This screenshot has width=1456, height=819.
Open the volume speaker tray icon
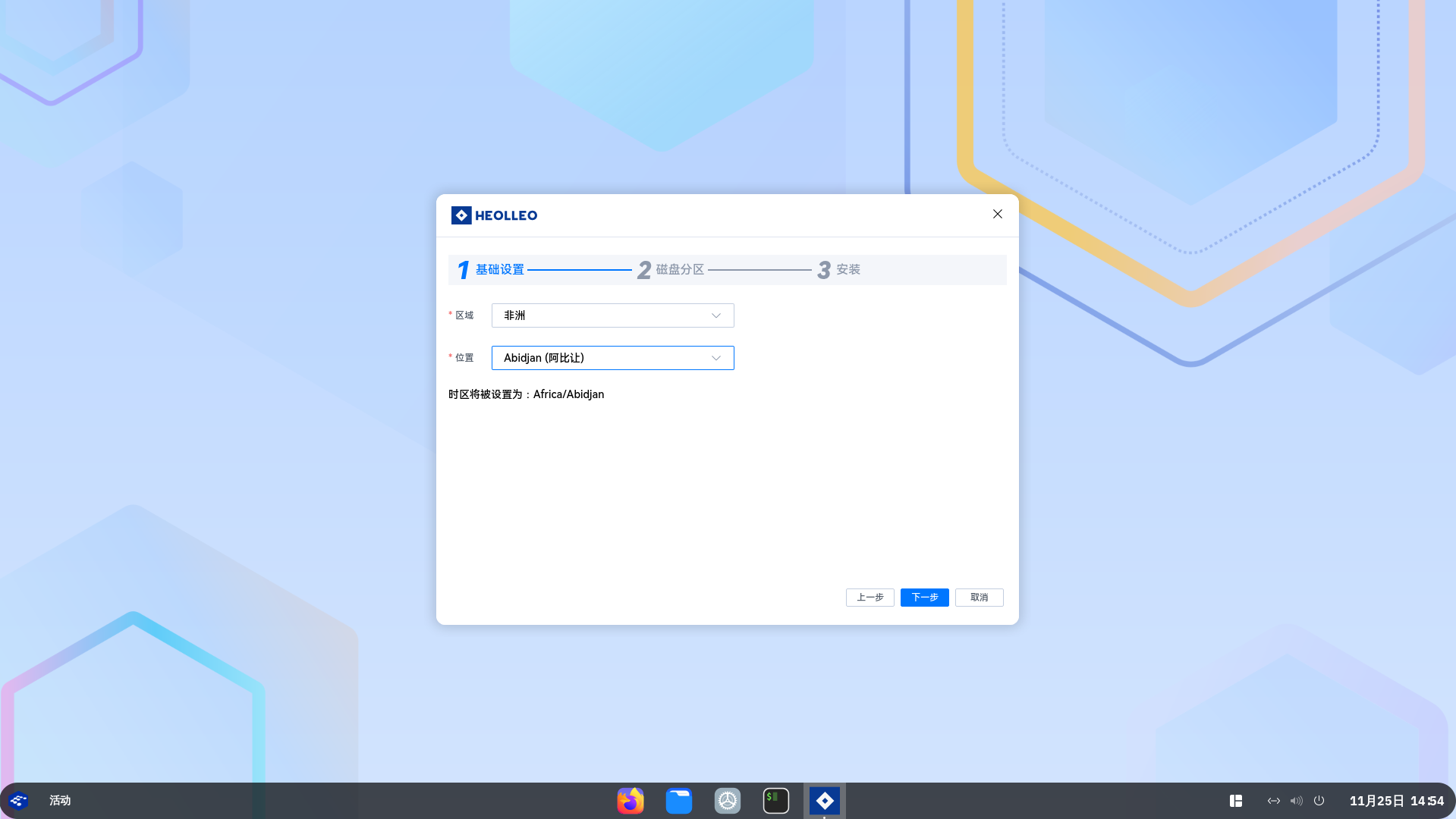(1296, 801)
